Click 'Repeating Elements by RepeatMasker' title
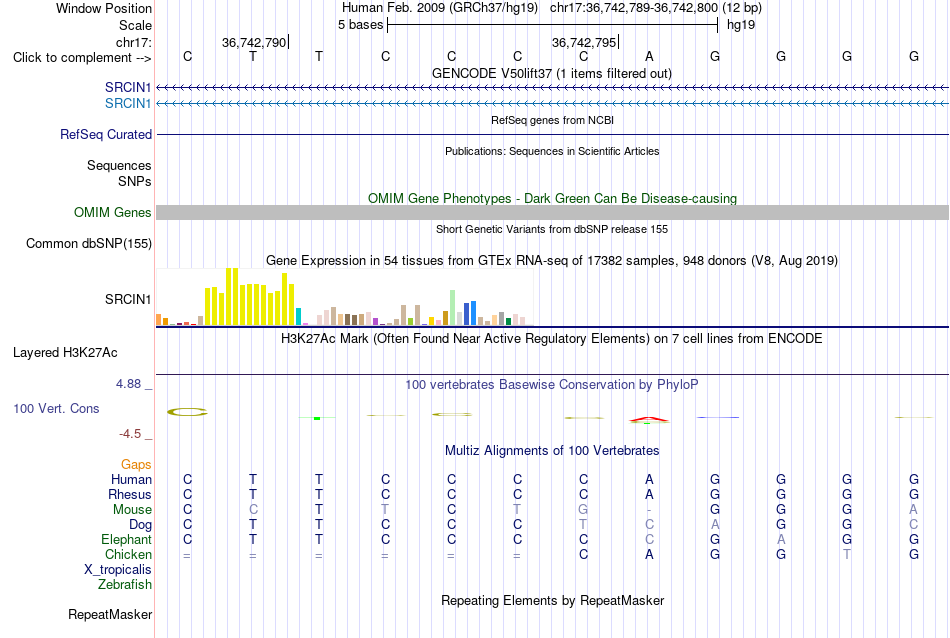The image size is (950, 638). coord(552,600)
